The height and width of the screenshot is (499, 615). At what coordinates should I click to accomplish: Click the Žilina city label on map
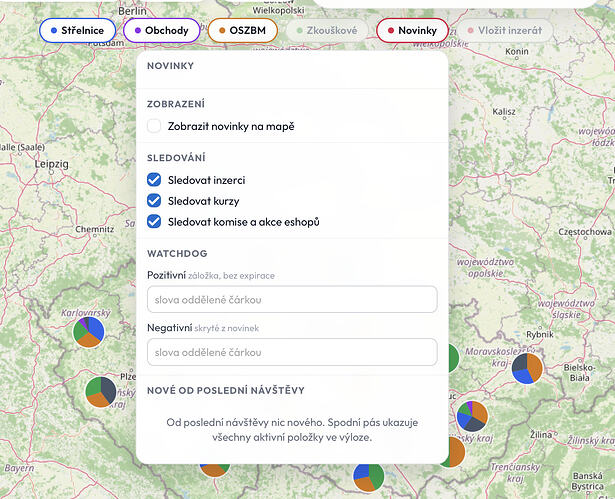[541, 435]
